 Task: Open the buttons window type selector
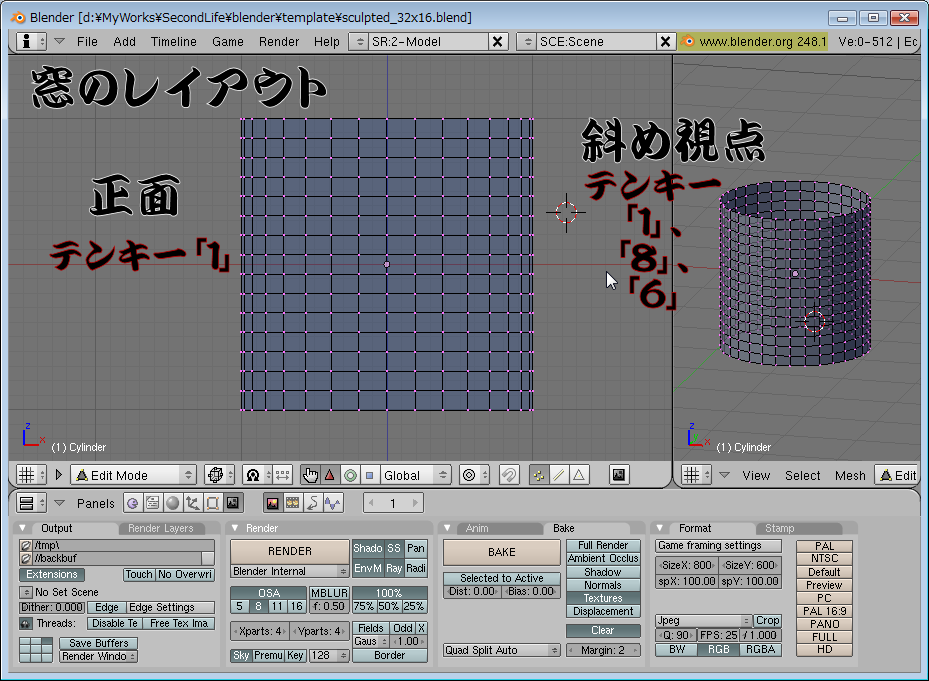click(32, 503)
